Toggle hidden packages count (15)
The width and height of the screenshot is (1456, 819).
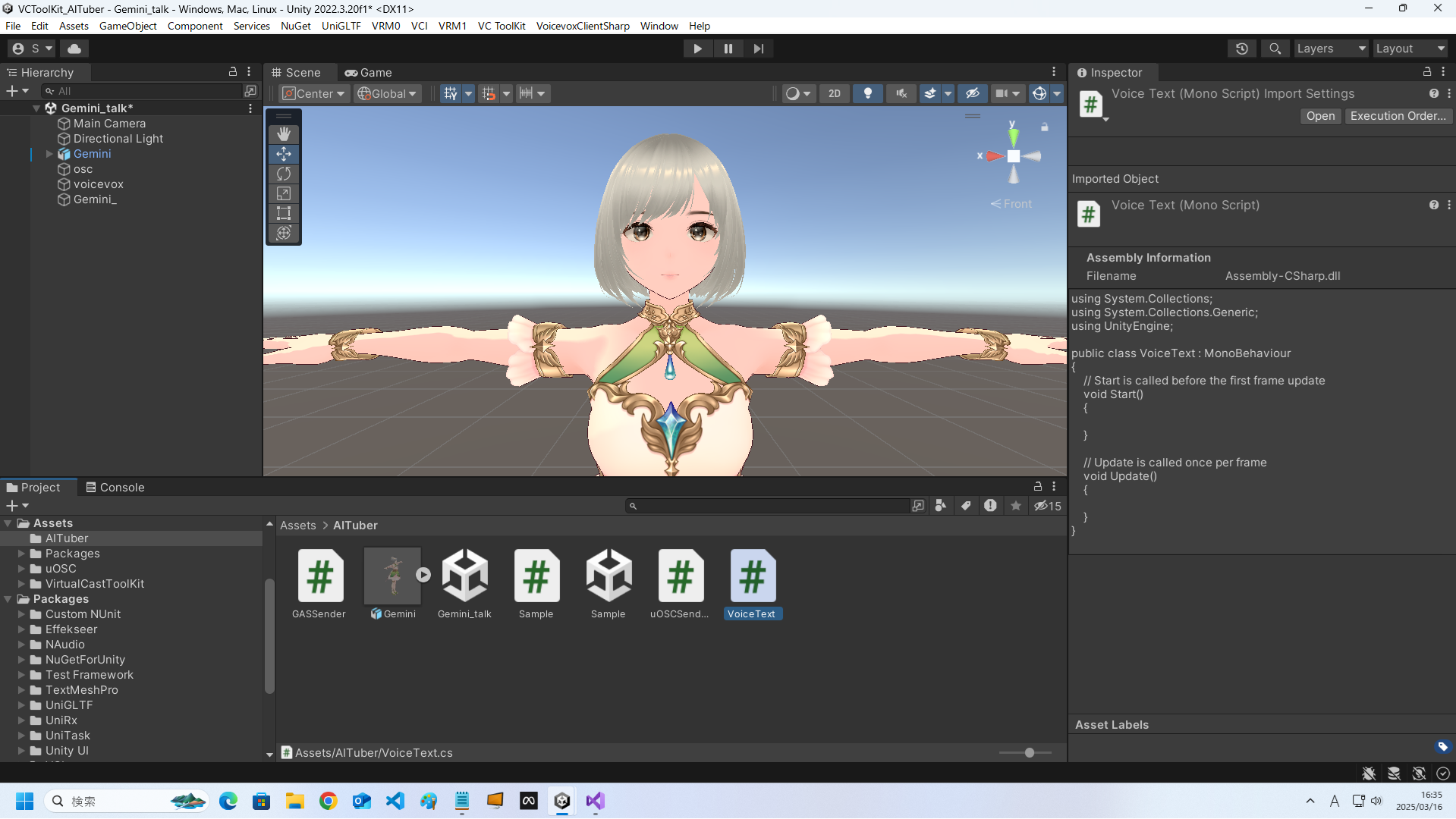(1048, 506)
